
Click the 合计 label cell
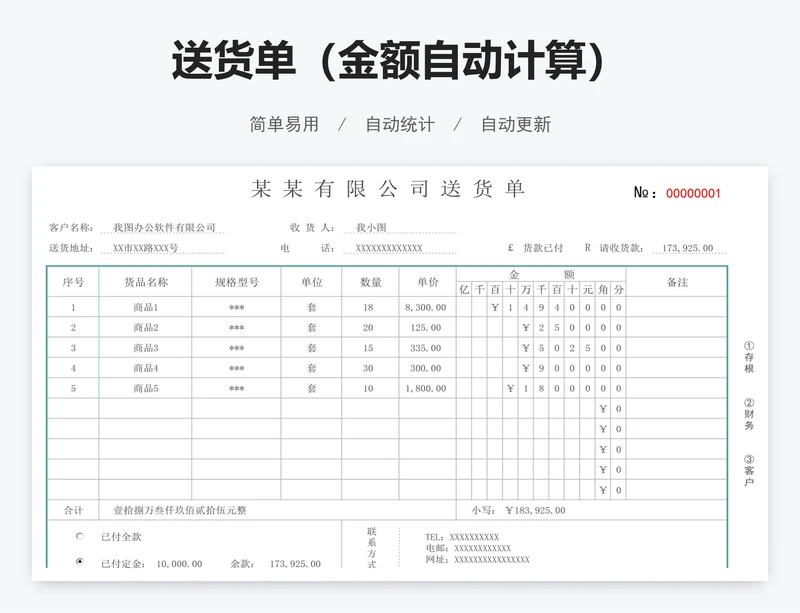point(73,510)
